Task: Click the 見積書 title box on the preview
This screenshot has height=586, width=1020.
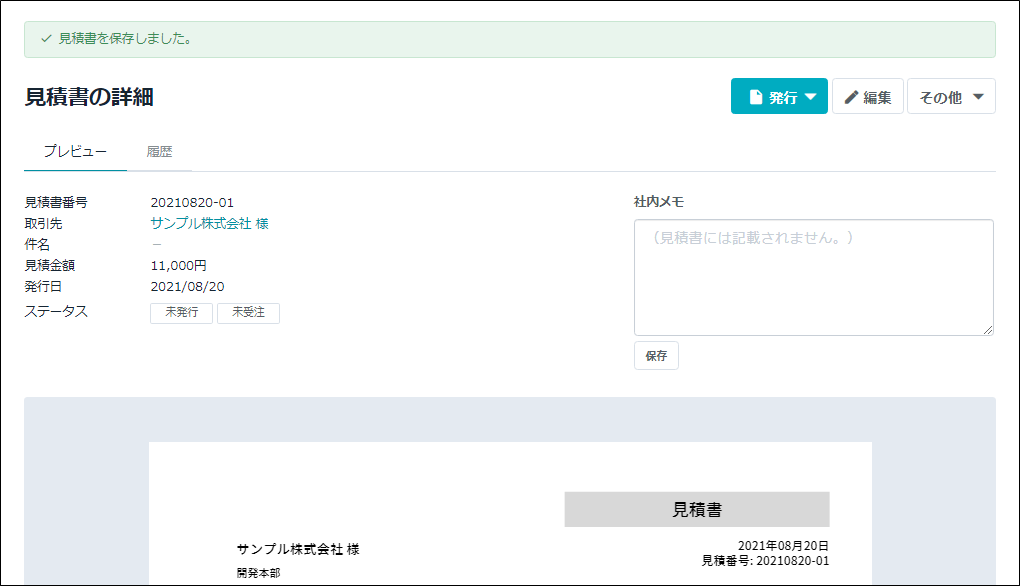Action: click(x=697, y=509)
